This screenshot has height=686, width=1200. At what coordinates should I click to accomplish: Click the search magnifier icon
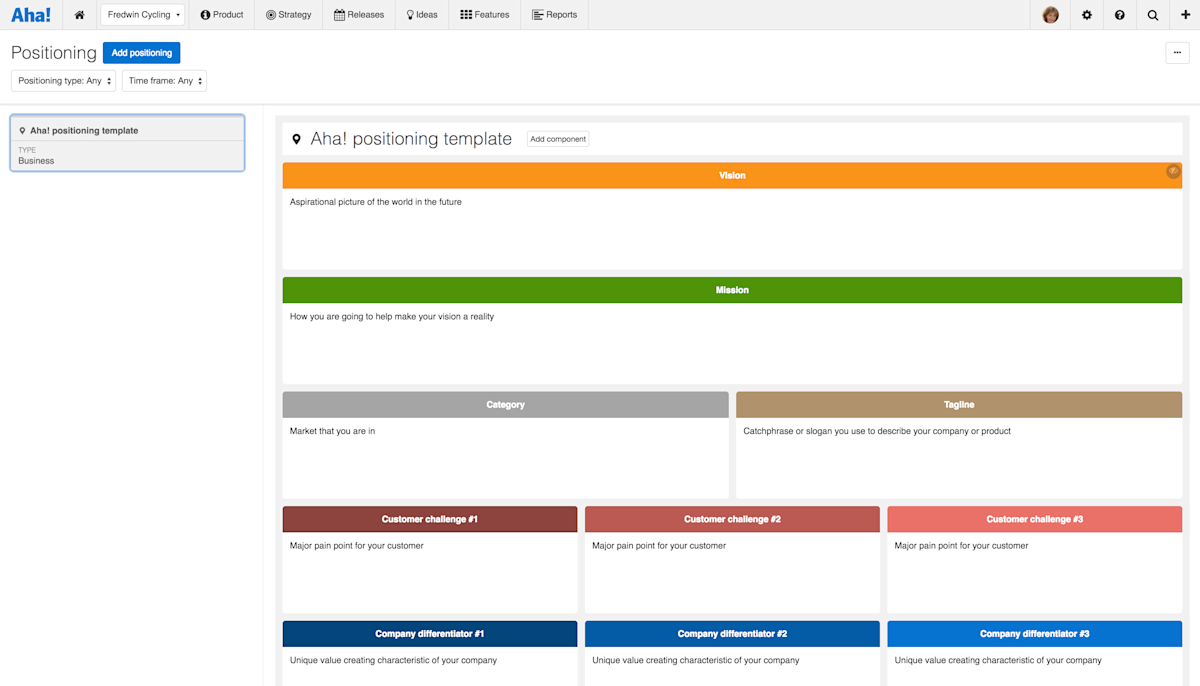1153,15
